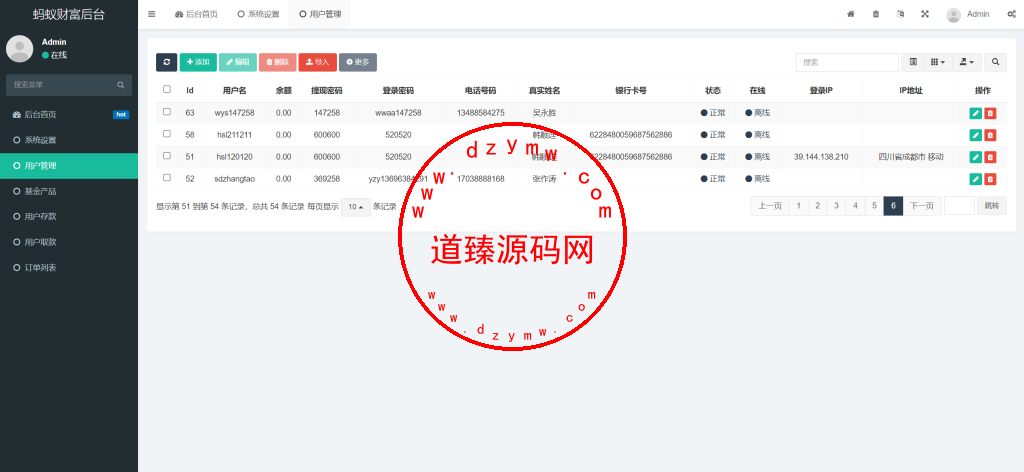The height and width of the screenshot is (472, 1024).
Task: Click the 跳转 (jump) button
Action: [991, 206]
